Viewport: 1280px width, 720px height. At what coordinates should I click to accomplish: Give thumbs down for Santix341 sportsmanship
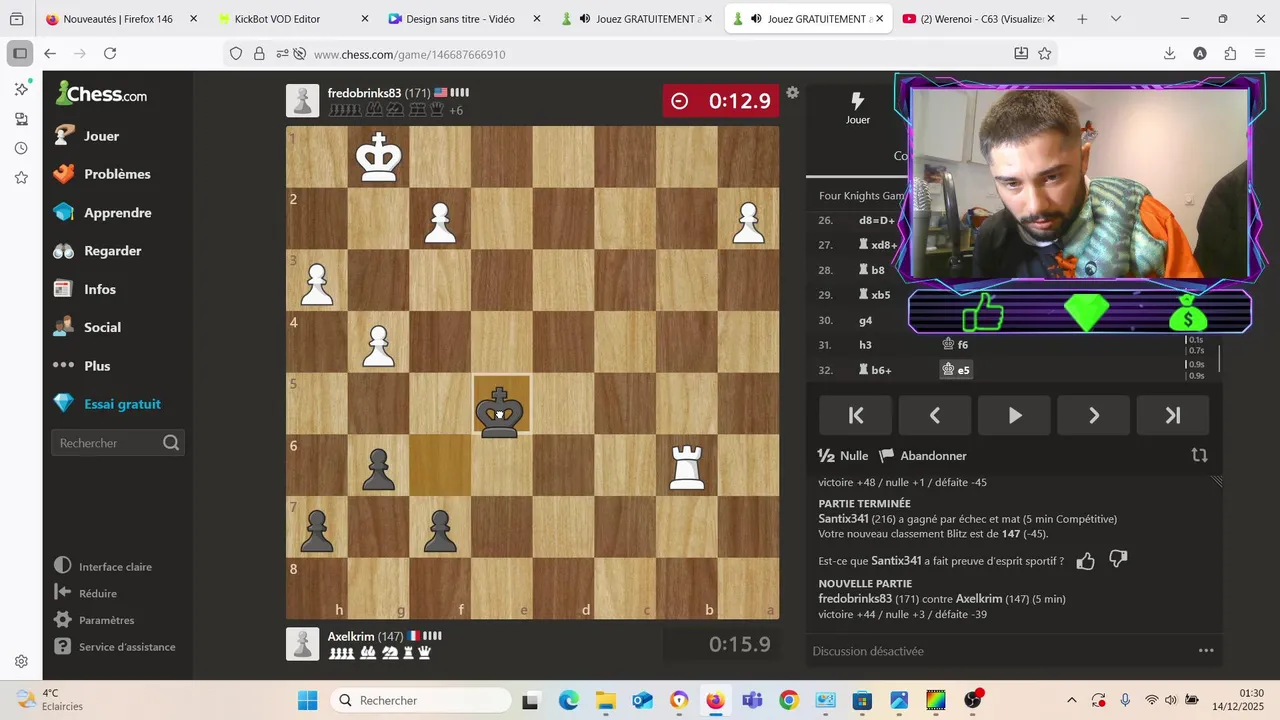1118,560
